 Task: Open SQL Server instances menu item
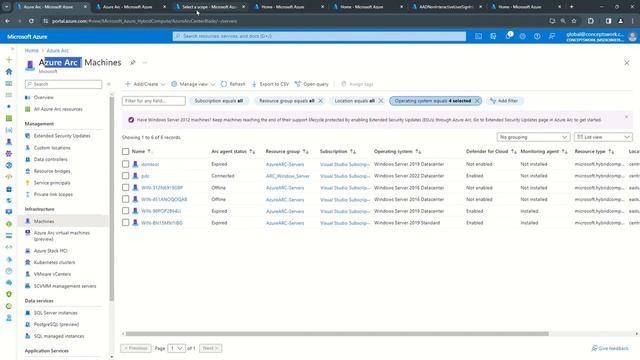click(x=56, y=313)
